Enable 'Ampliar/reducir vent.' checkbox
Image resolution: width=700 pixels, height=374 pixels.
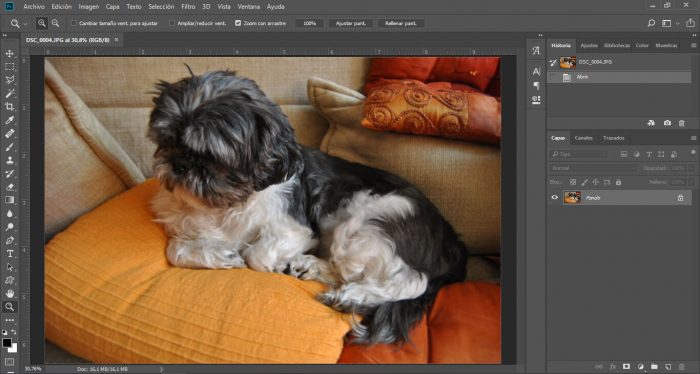pos(172,23)
